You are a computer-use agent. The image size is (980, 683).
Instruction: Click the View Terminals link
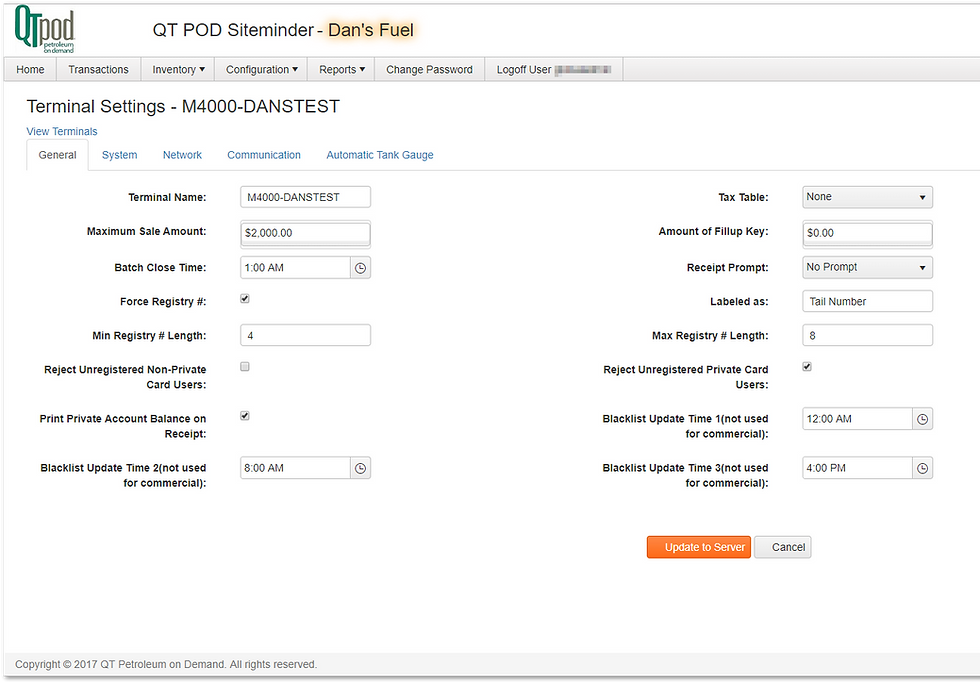click(62, 131)
